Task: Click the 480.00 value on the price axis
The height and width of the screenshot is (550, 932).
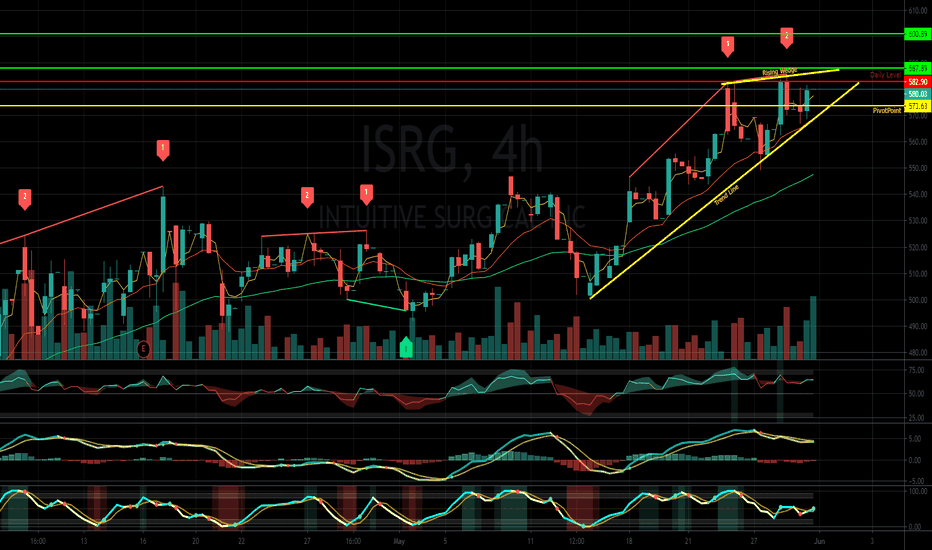Action: tap(918, 353)
